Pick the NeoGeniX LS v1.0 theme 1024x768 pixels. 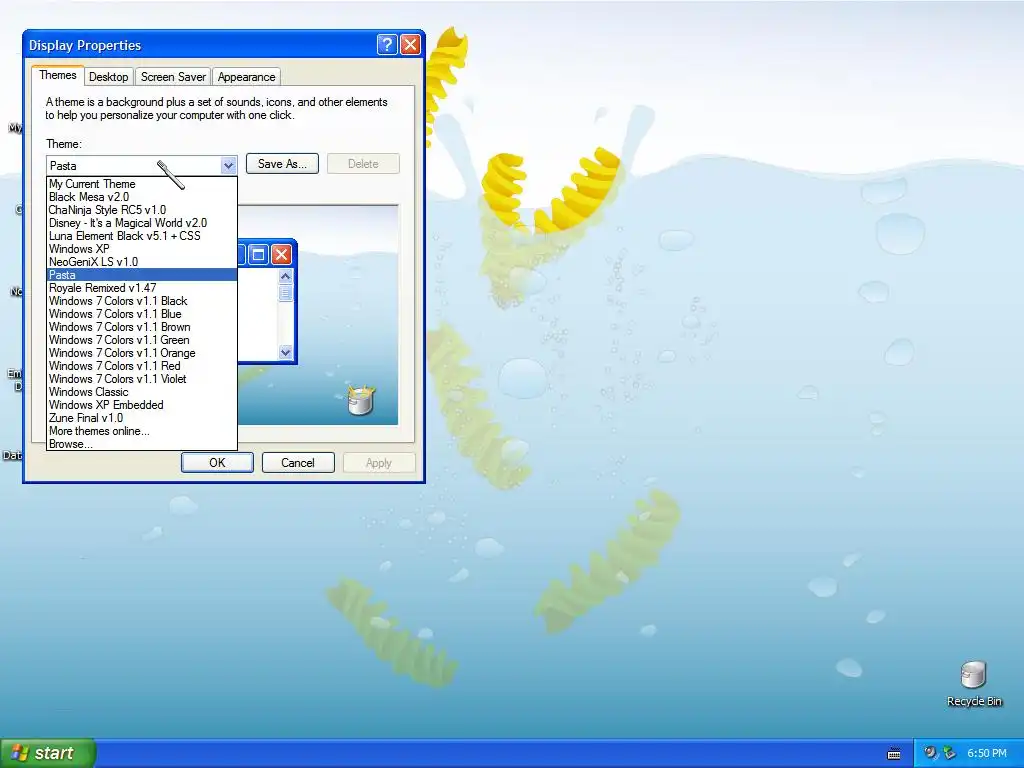[142, 262]
